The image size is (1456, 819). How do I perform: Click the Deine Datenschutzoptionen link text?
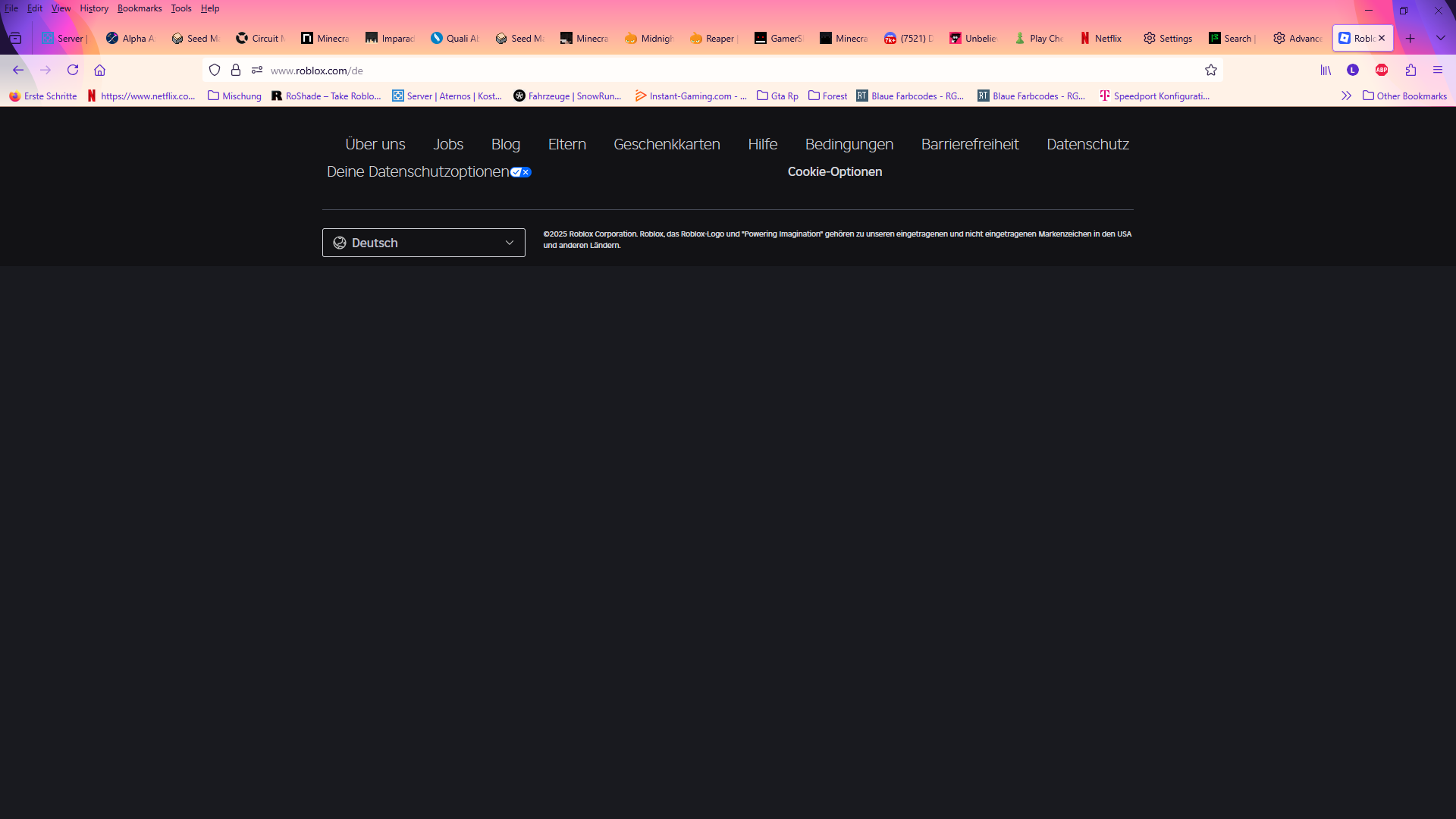pyautogui.click(x=418, y=171)
